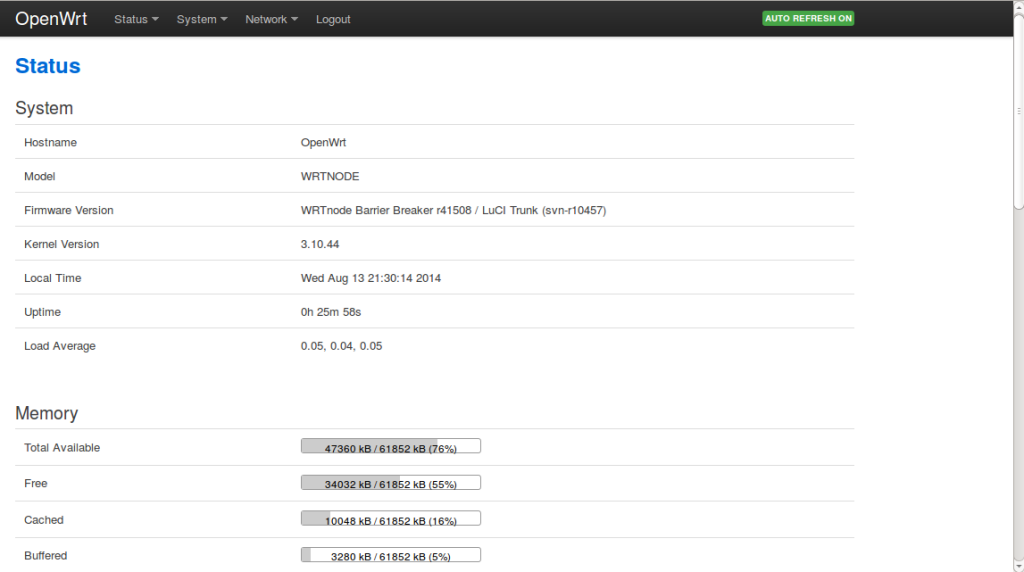Click the Total Available label

(x=62, y=448)
